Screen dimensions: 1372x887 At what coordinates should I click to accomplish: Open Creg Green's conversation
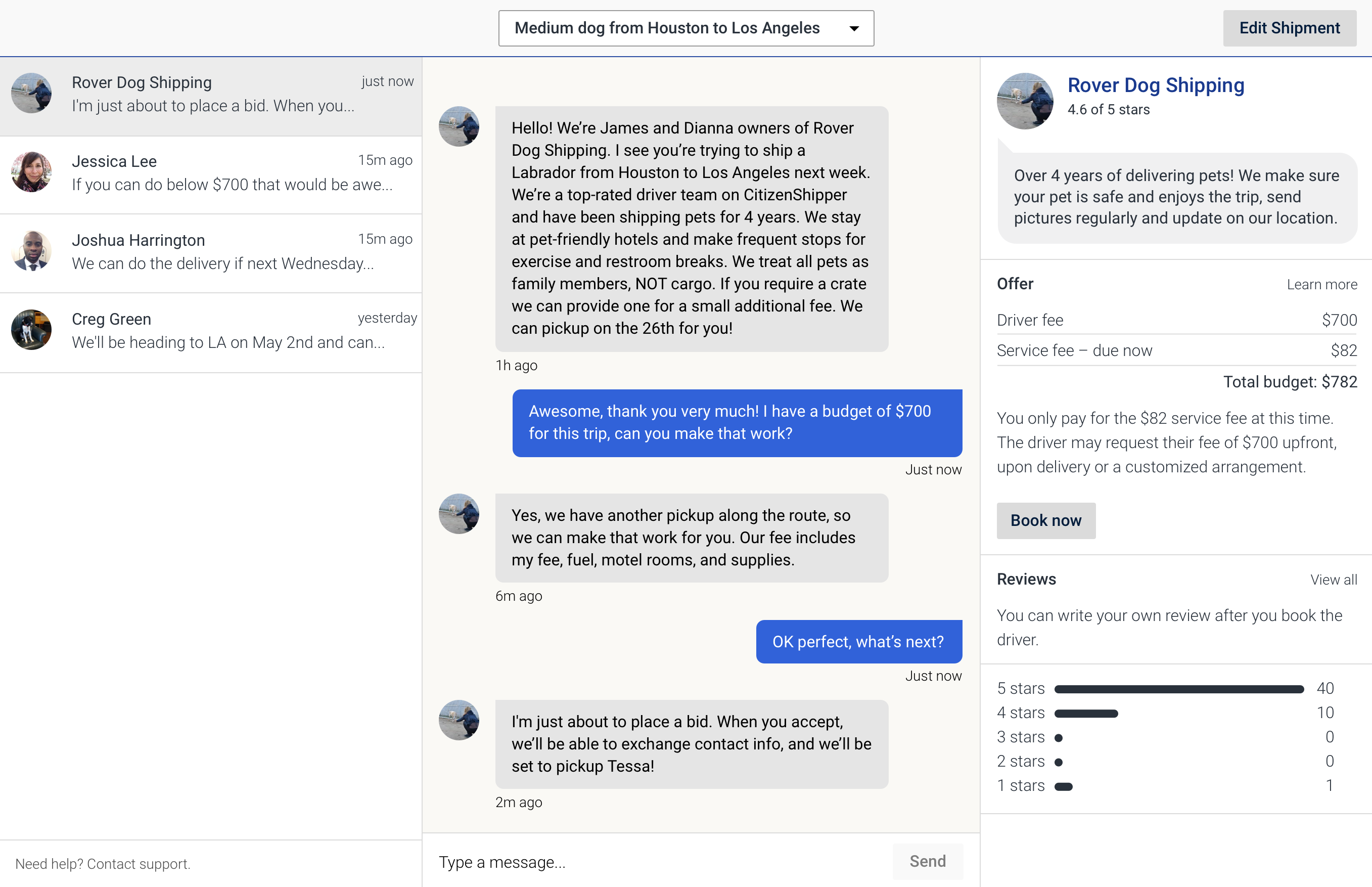tap(211, 330)
